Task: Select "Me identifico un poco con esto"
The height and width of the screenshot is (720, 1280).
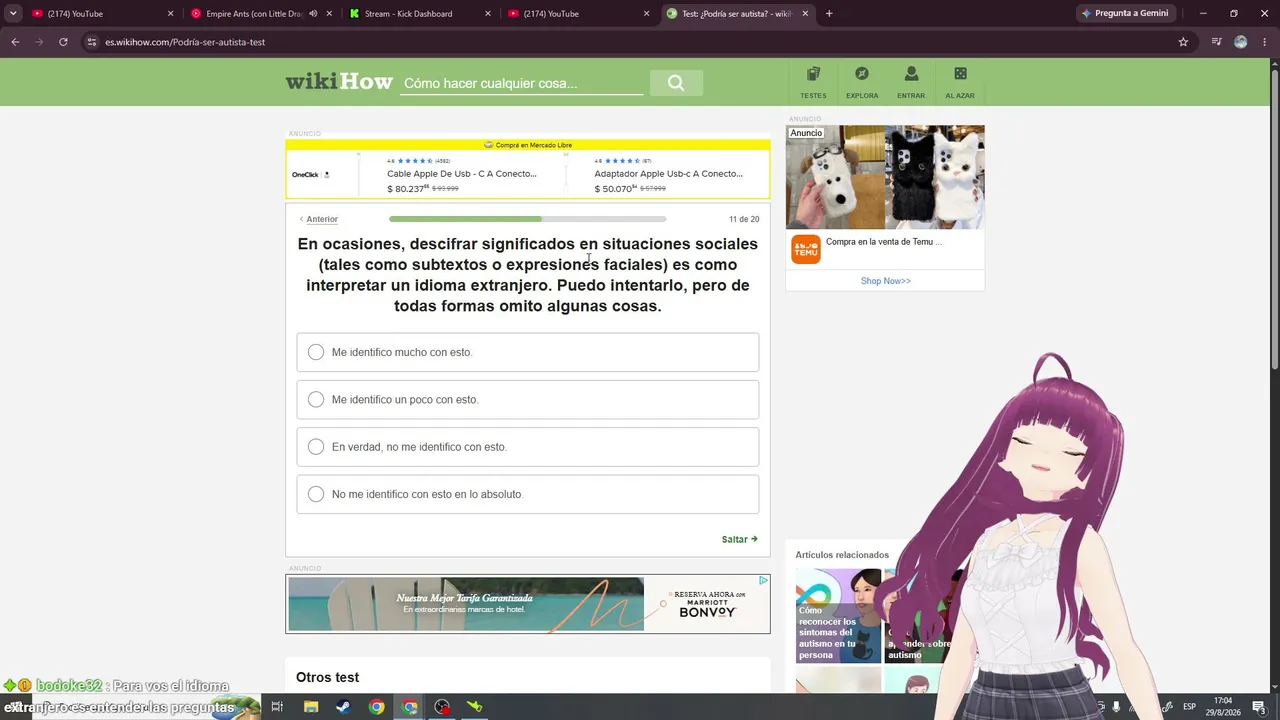Action: click(x=528, y=399)
